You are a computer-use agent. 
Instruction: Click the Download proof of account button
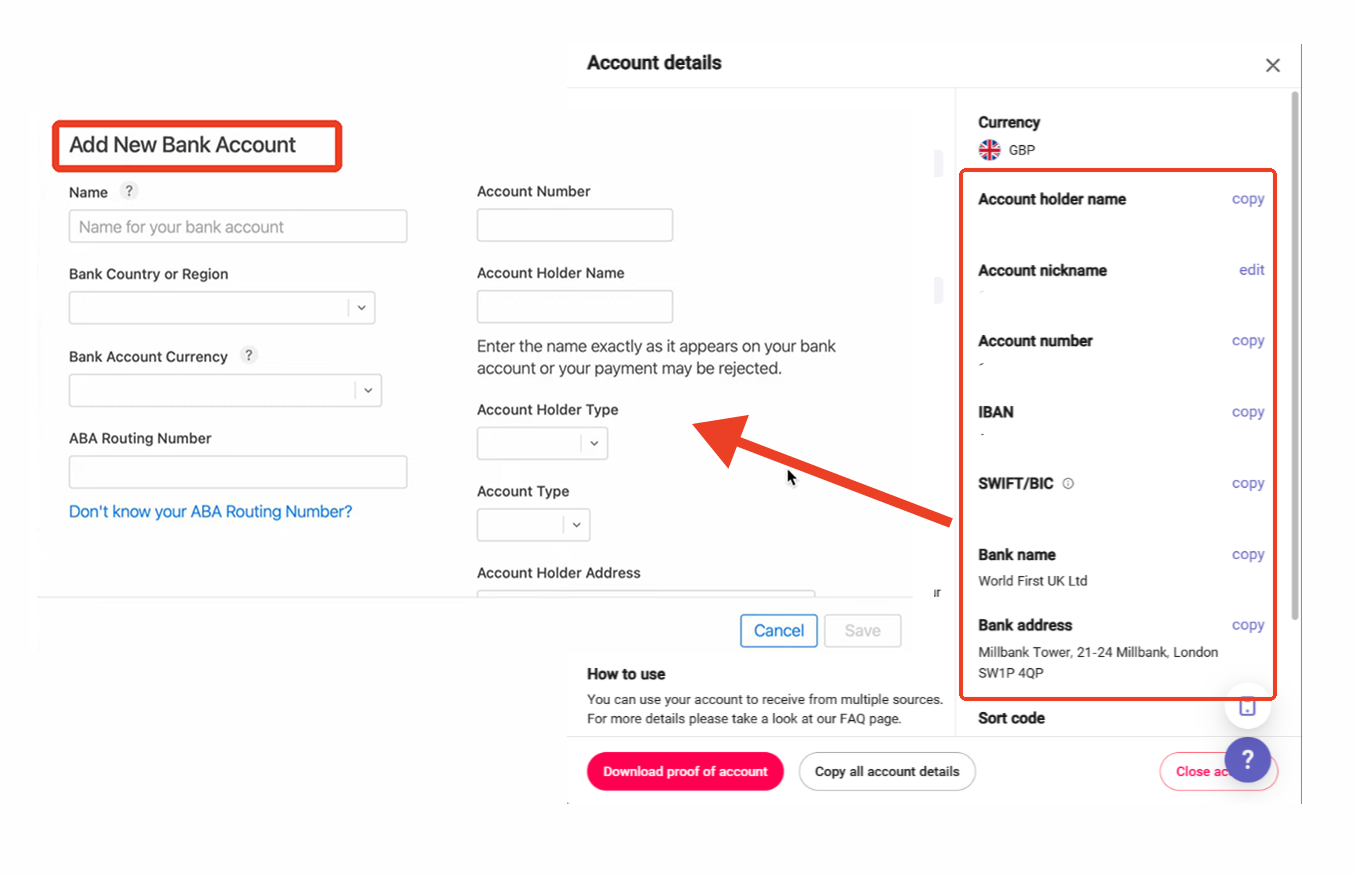(685, 771)
